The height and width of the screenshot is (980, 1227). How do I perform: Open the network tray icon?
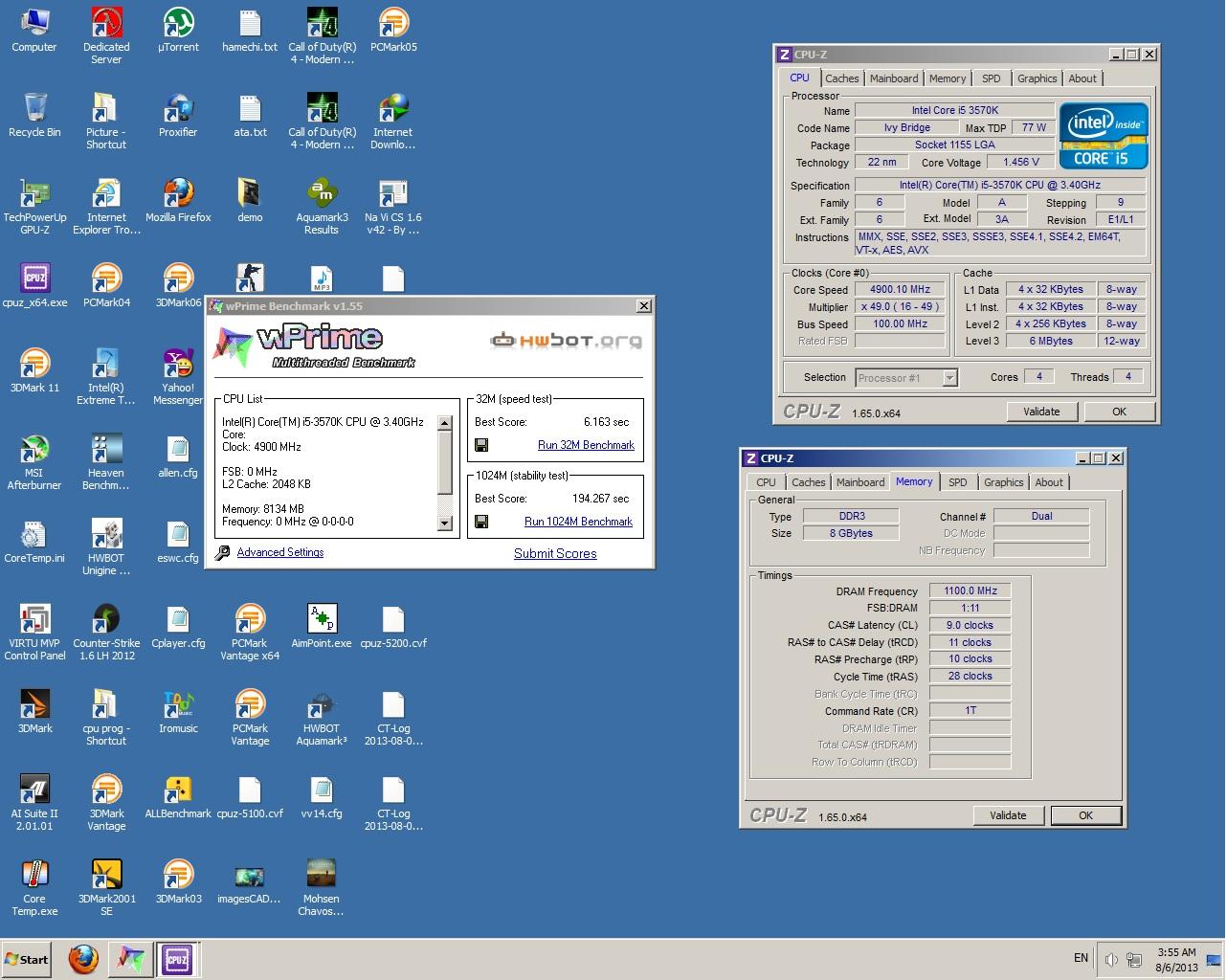pyautogui.click(x=1135, y=959)
